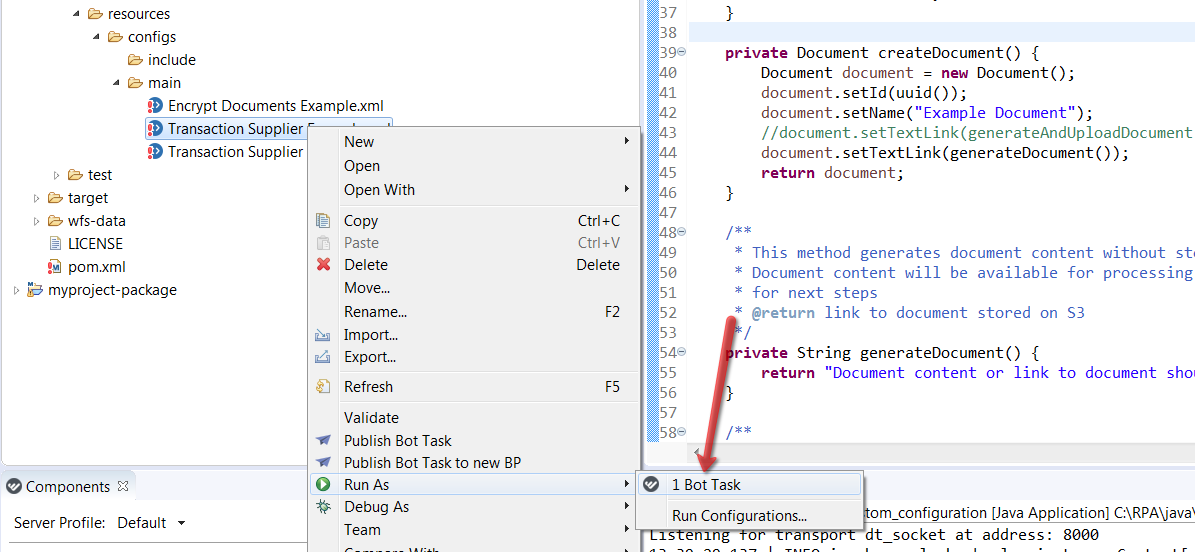Select the Components tab
Screen dimensions: 1195x552
click(x=68, y=486)
